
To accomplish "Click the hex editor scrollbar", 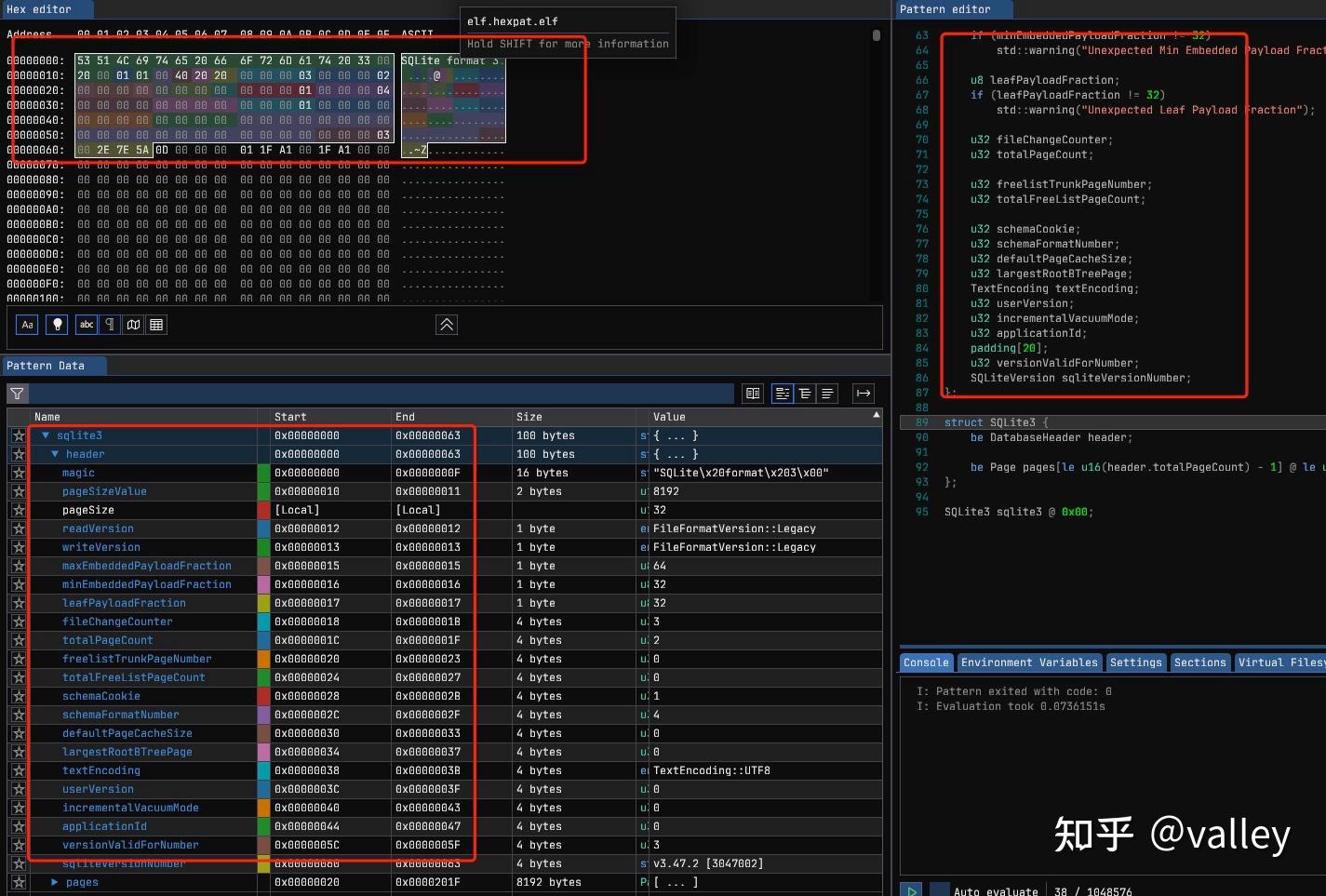I will 875,37.
